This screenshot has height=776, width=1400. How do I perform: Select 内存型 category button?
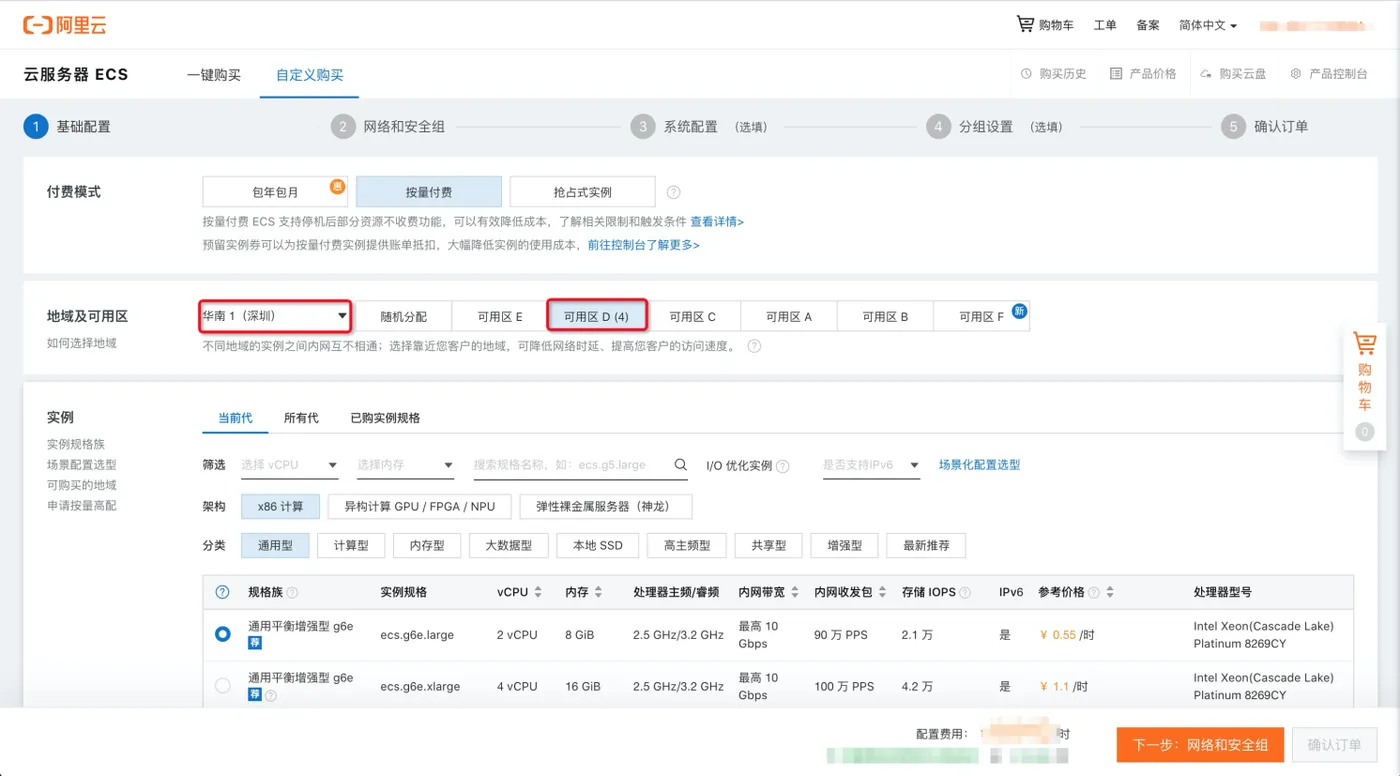tap(426, 546)
